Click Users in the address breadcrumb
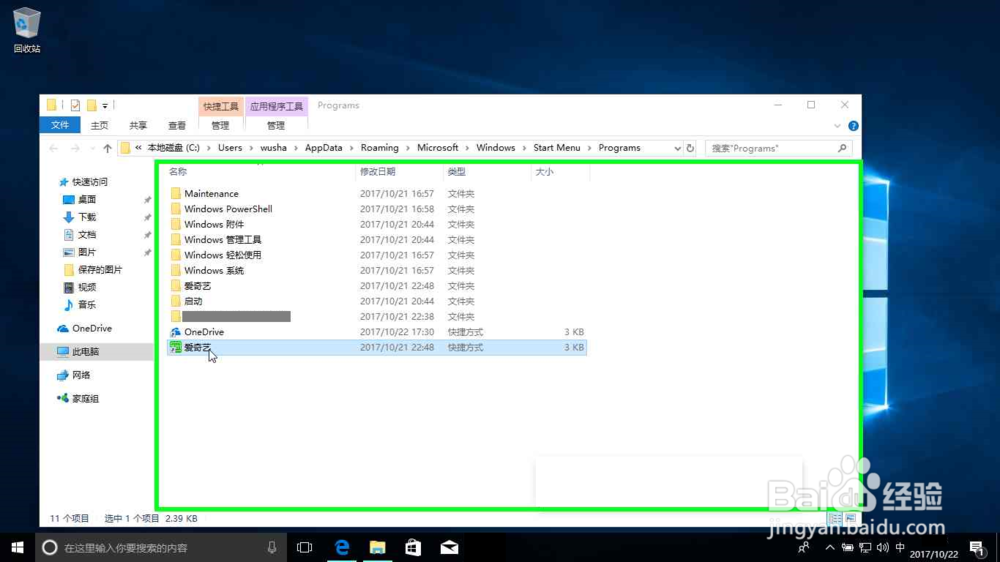 pos(230,147)
